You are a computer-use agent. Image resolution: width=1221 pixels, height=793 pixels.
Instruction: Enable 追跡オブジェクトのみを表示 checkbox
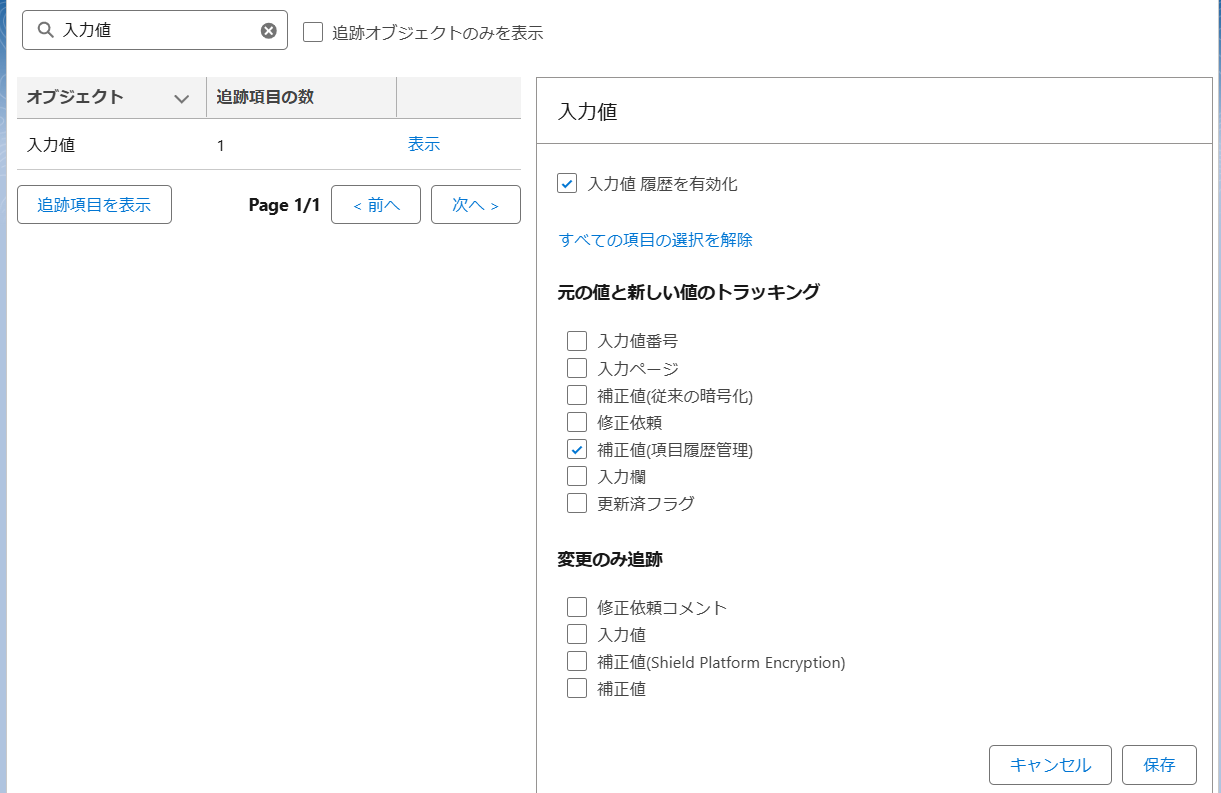pyautogui.click(x=313, y=32)
